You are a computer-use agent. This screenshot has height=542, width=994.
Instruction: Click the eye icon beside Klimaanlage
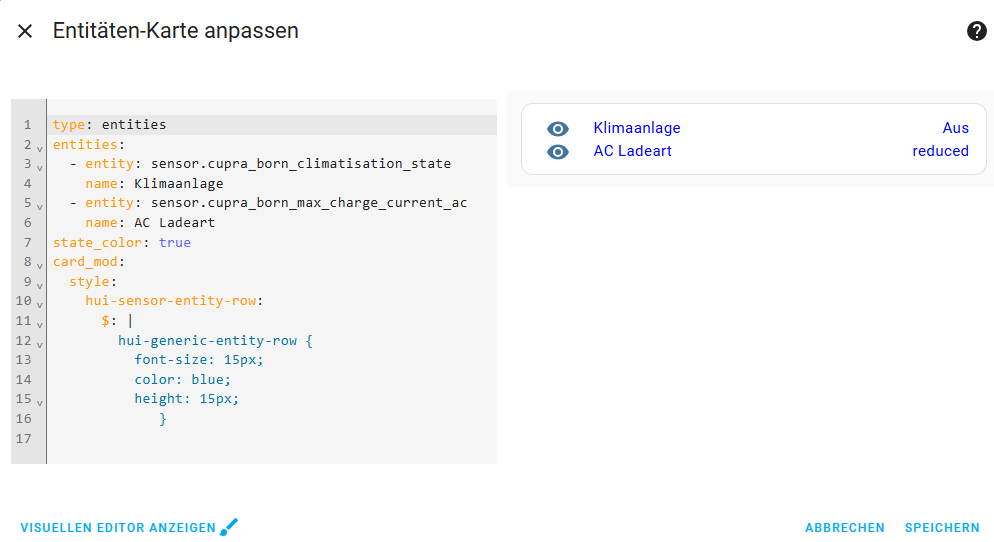558,129
